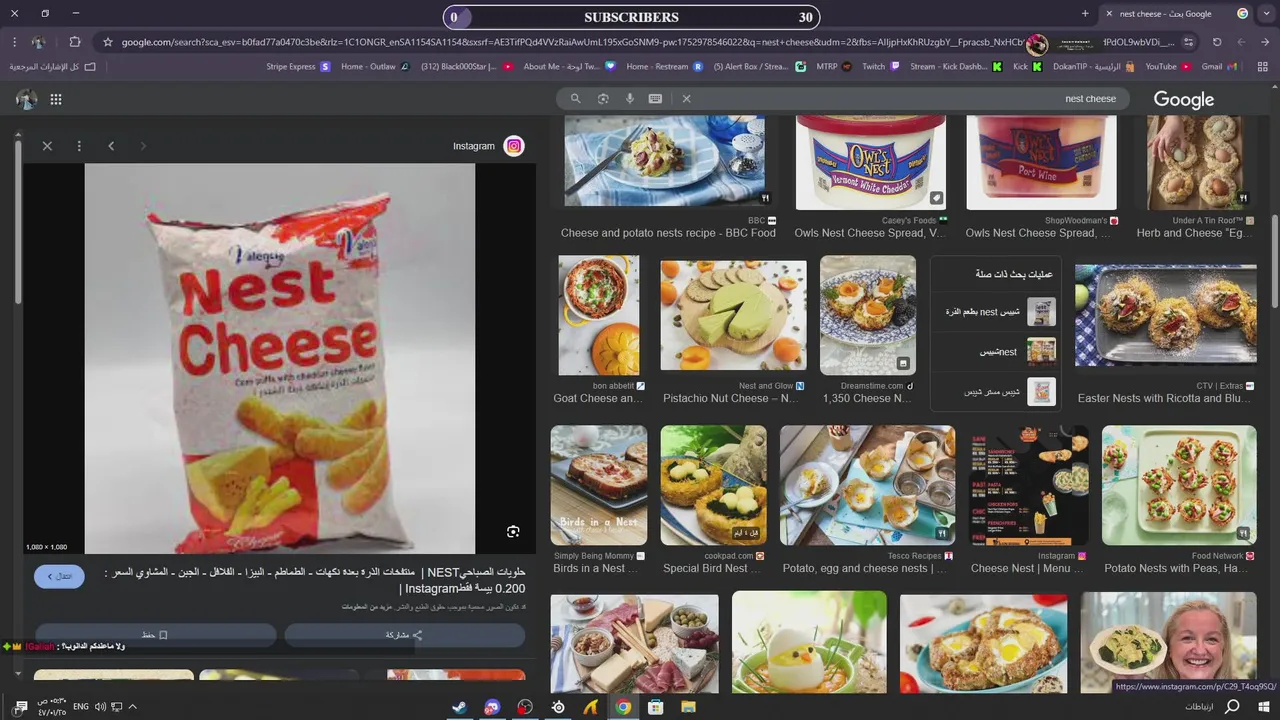This screenshot has width=1280, height=720.
Task: Click the address bar URL
Action: (570, 42)
